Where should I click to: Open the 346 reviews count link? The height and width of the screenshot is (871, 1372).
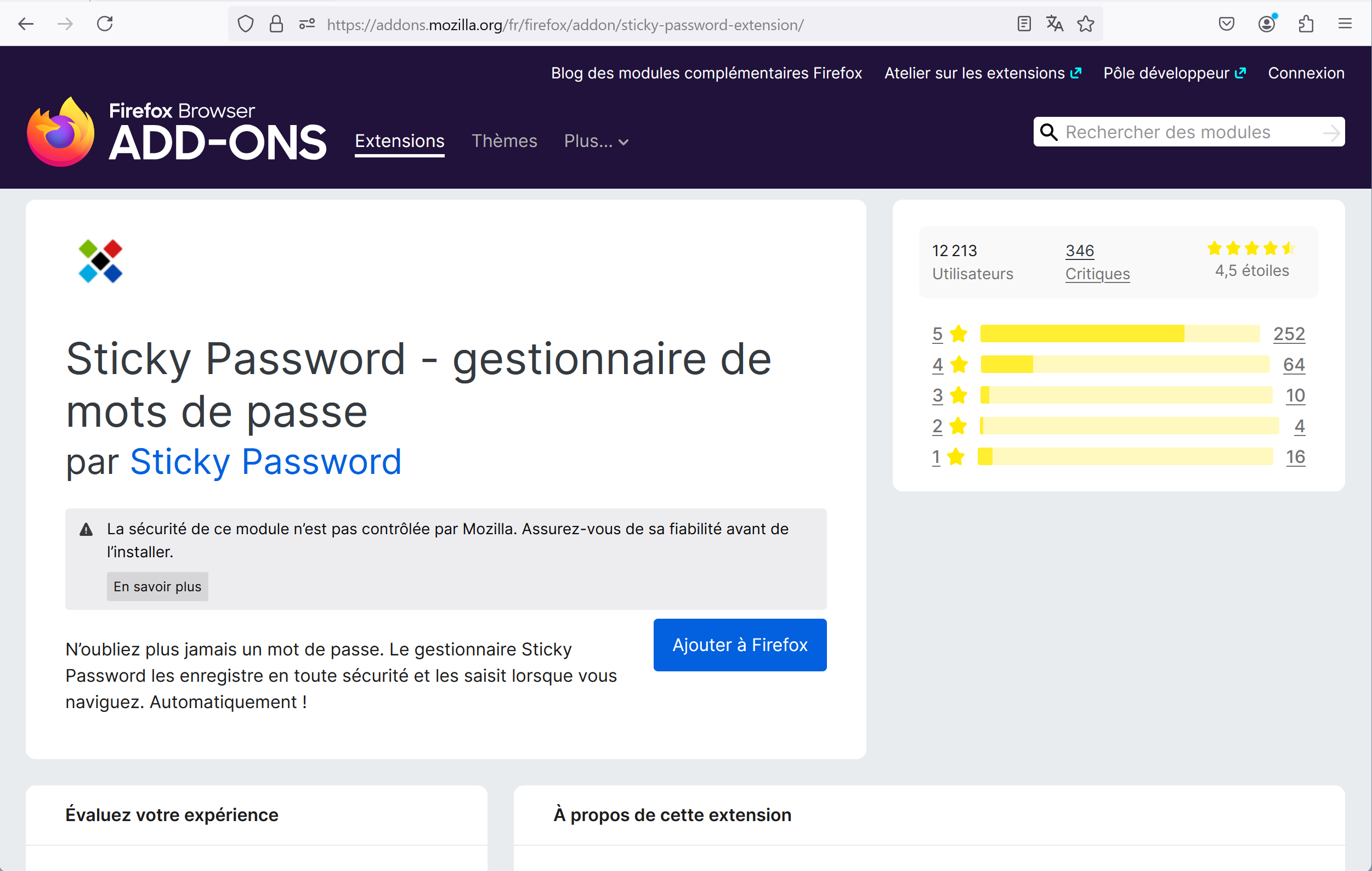(x=1080, y=250)
